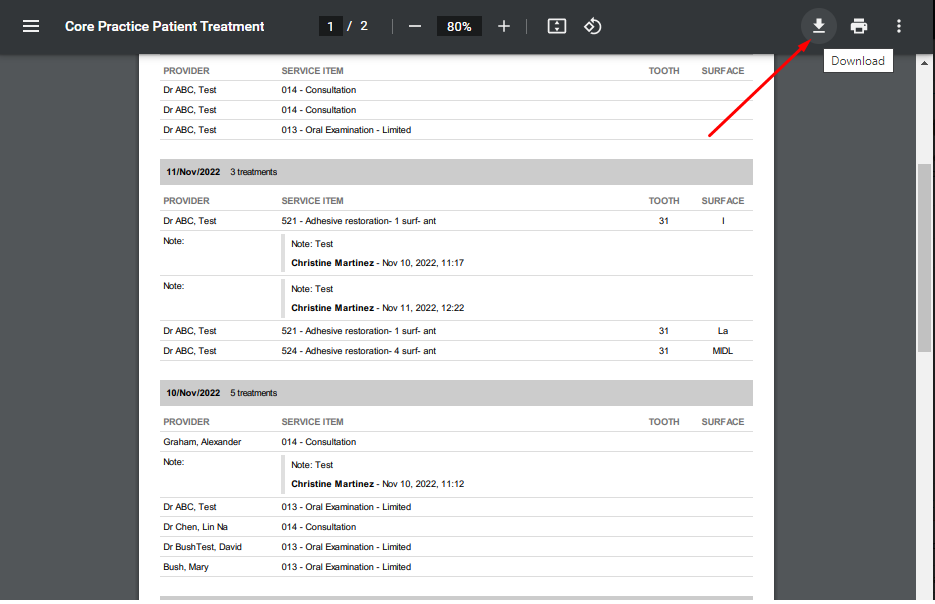Select the 3 treatments count text
The height and width of the screenshot is (604, 935).
[253, 172]
